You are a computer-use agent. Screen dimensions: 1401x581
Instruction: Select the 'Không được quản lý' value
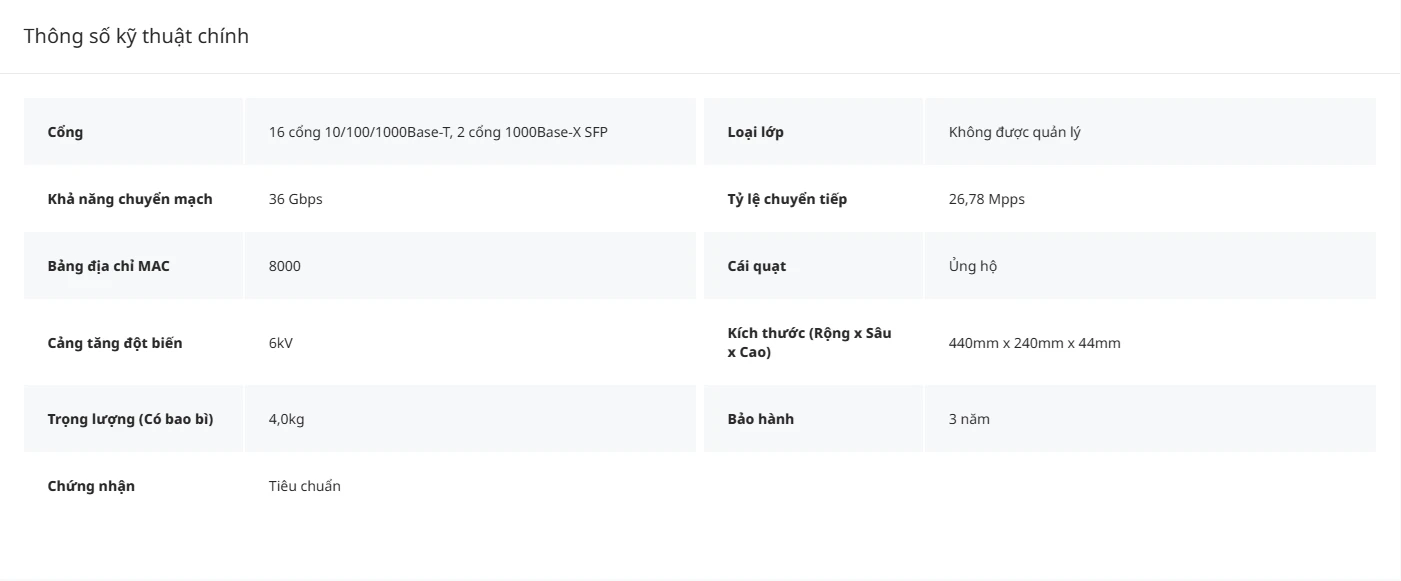(x=1014, y=132)
